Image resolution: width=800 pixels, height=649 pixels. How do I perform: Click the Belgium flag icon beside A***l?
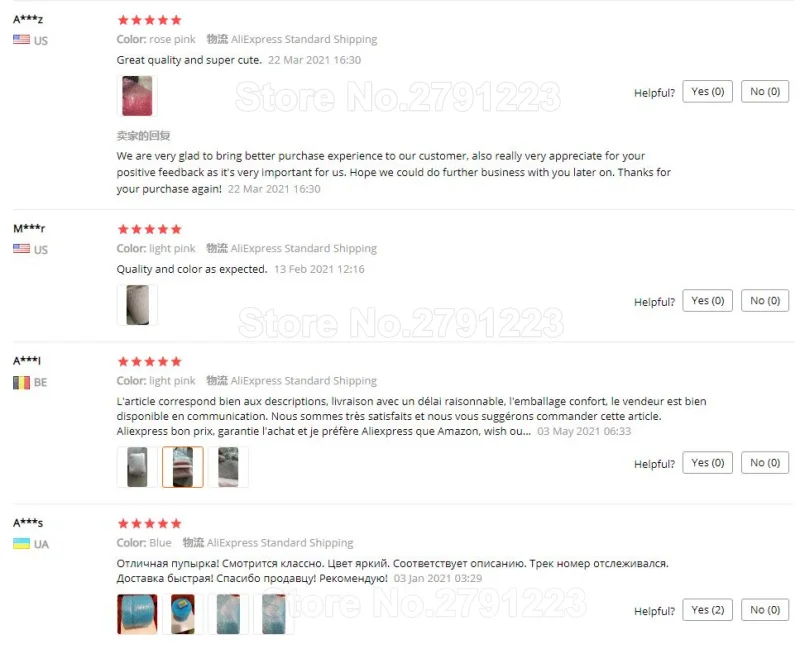click(x=21, y=382)
